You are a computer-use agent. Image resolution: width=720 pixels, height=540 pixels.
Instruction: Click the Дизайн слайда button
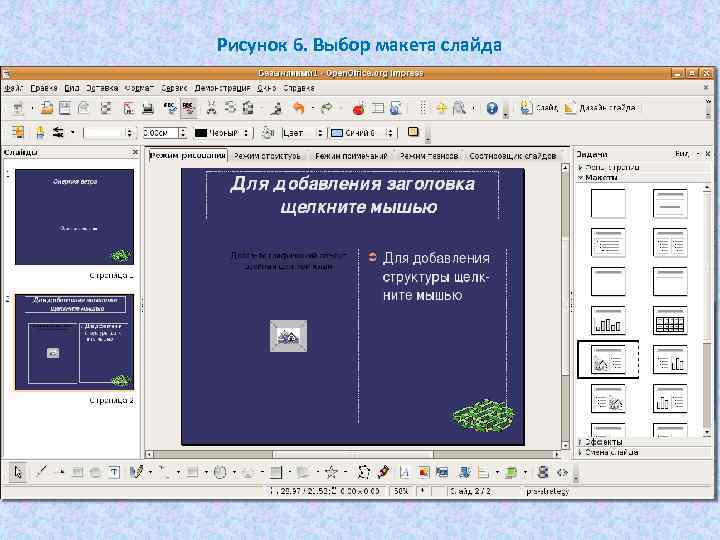600,108
